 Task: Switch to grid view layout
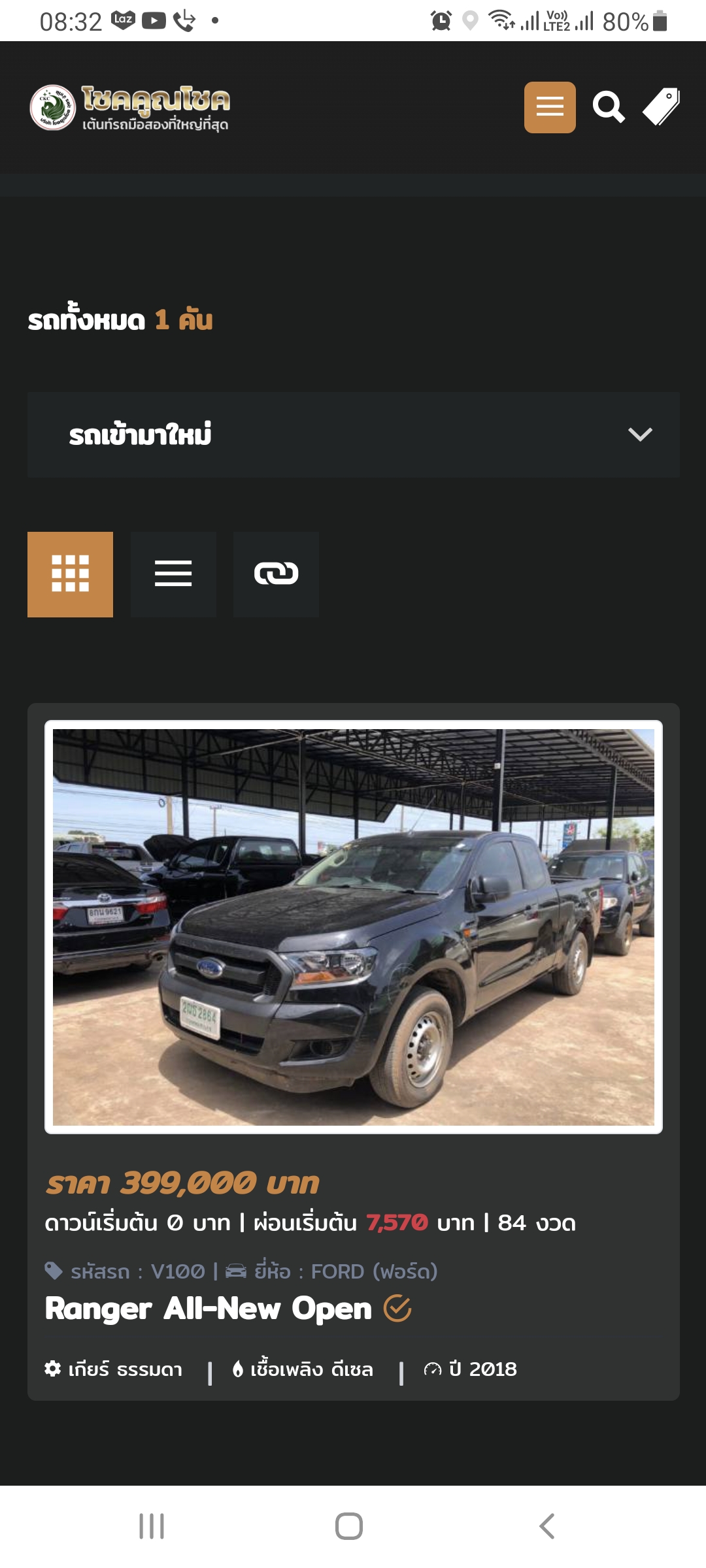point(70,574)
